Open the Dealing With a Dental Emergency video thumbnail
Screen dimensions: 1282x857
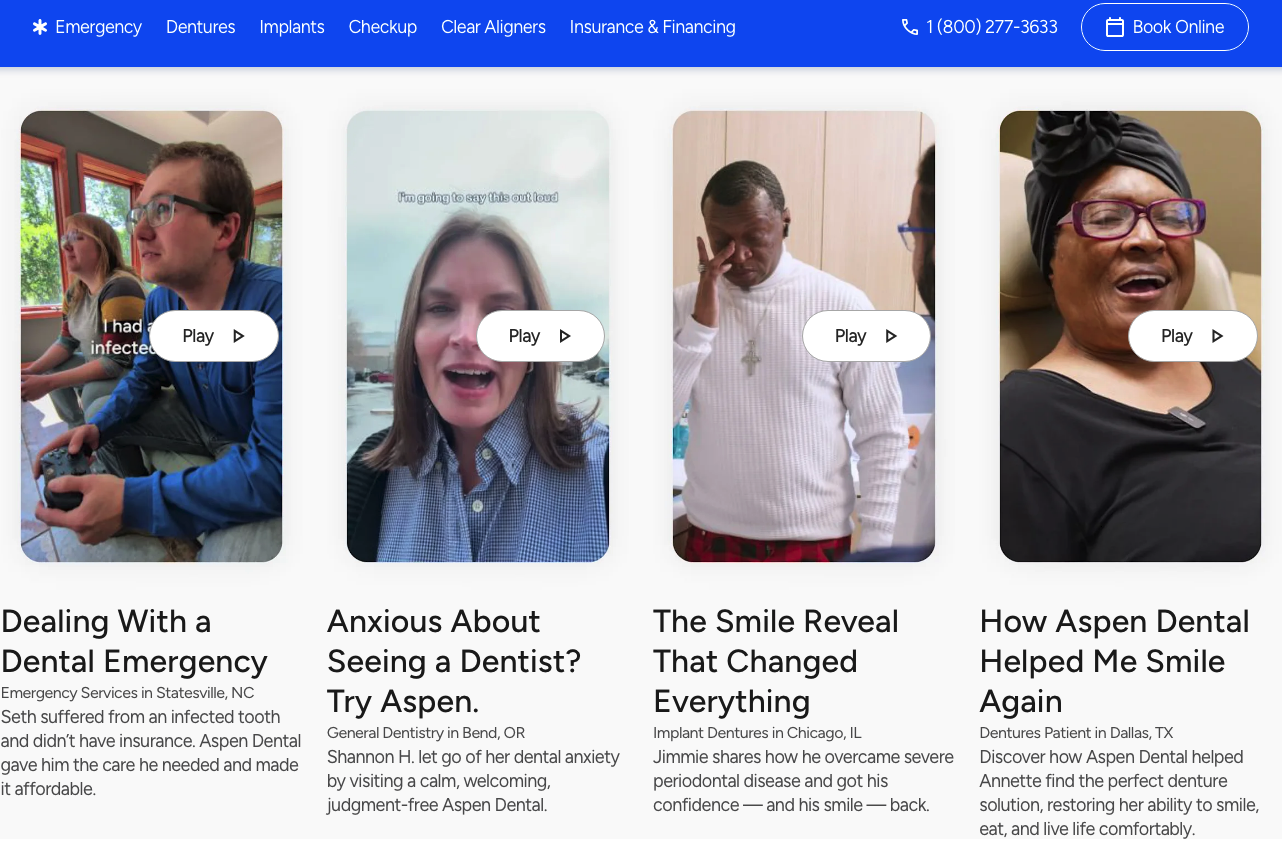click(x=152, y=336)
